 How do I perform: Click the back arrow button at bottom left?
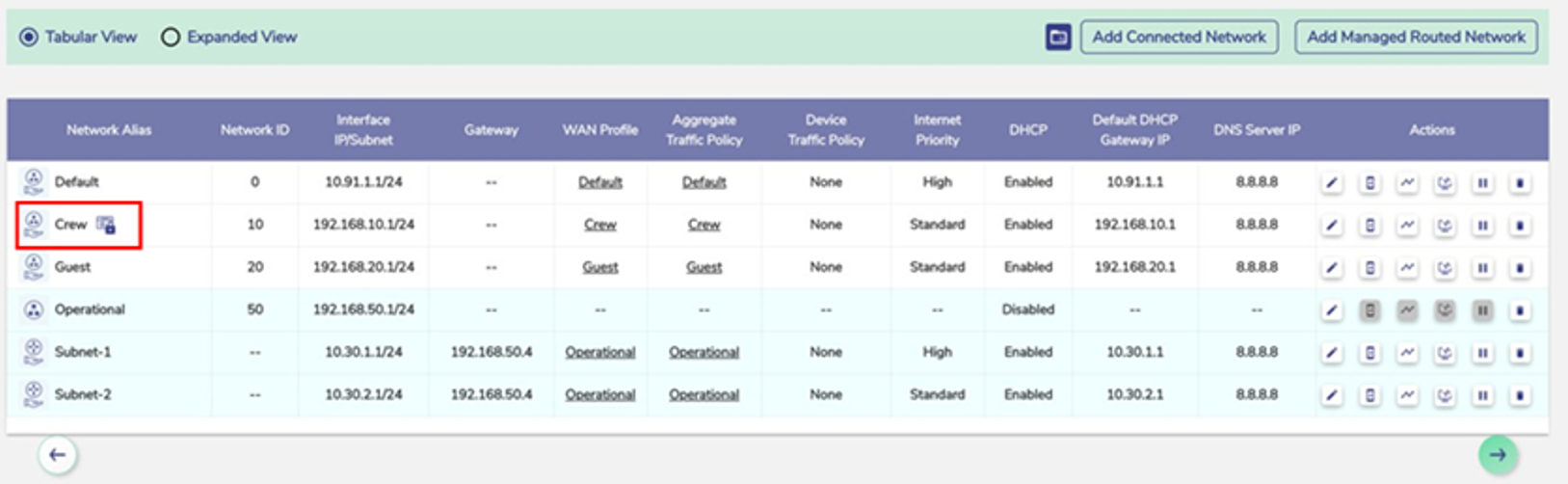pyautogui.click(x=58, y=455)
